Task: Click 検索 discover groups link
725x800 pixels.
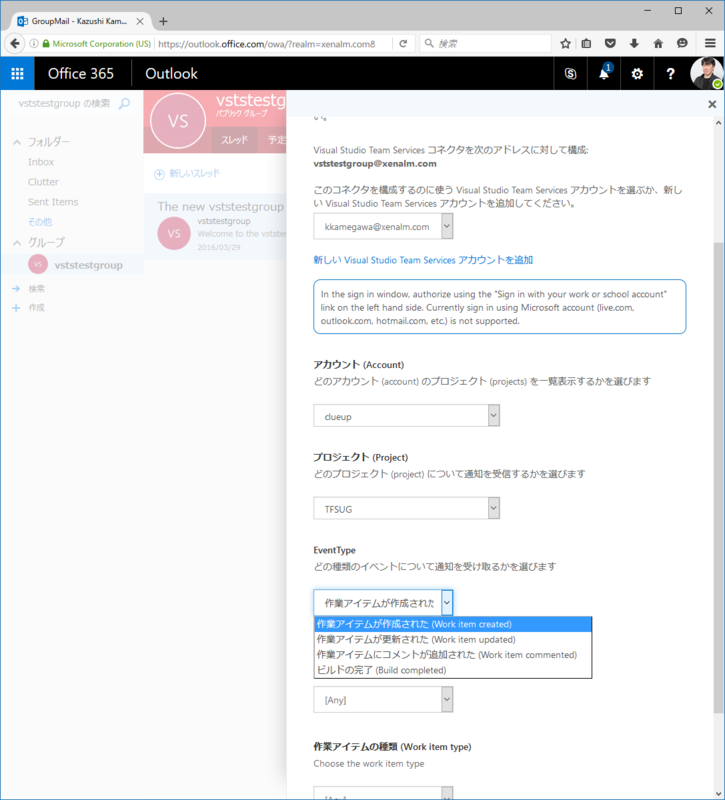Action: 36,289
